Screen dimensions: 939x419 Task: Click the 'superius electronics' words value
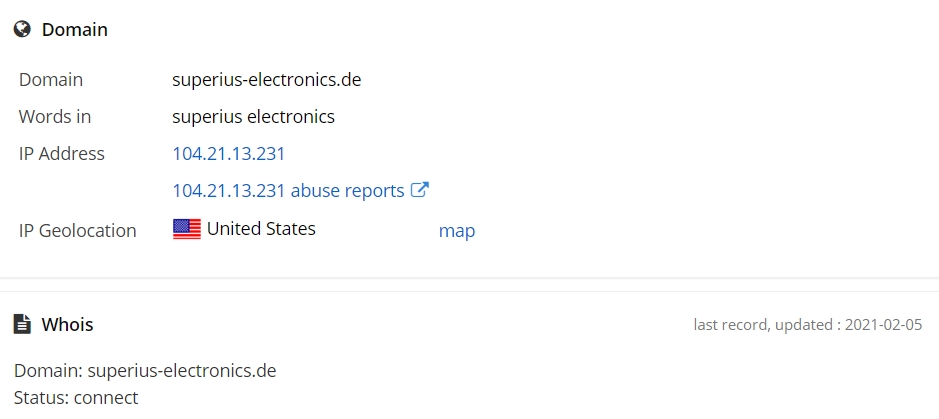(x=253, y=117)
